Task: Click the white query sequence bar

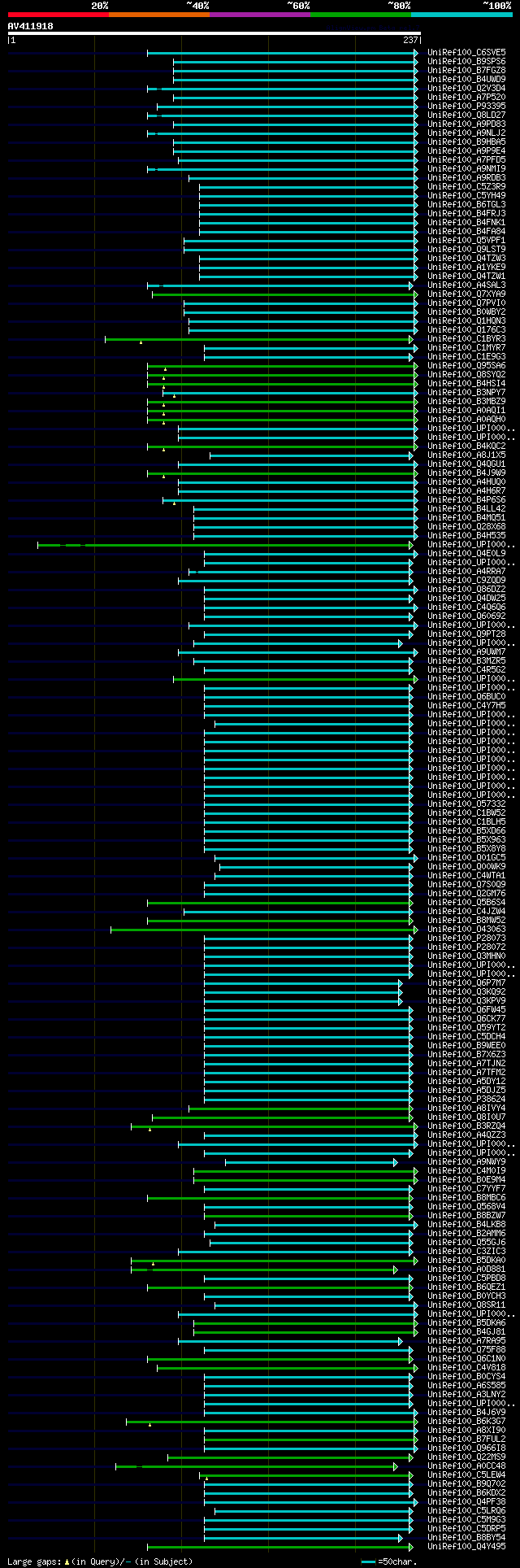Action: (214, 33)
